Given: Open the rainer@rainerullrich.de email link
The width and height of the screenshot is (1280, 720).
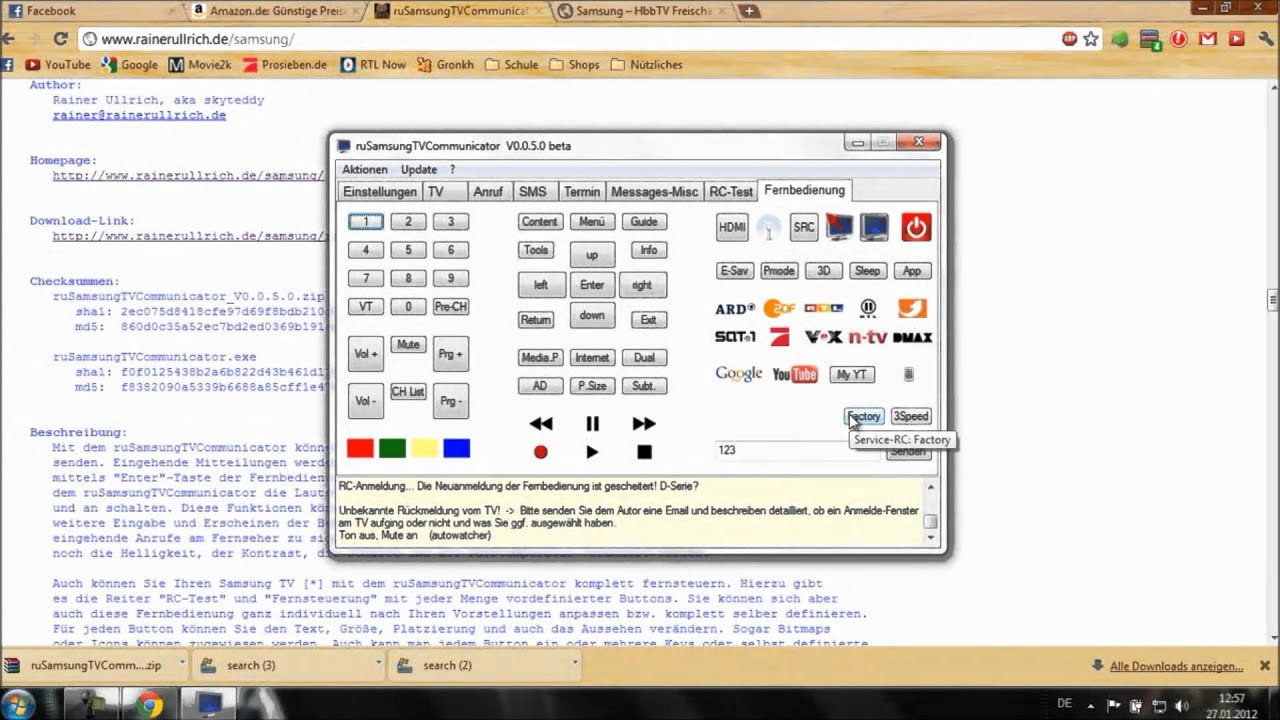Looking at the screenshot, I should point(139,115).
